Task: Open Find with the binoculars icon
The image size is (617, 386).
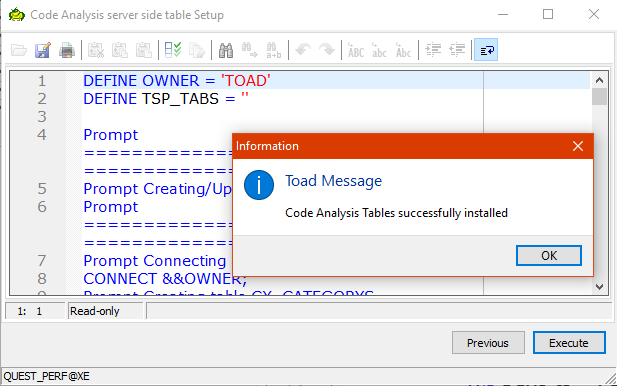Action: (x=226, y=50)
